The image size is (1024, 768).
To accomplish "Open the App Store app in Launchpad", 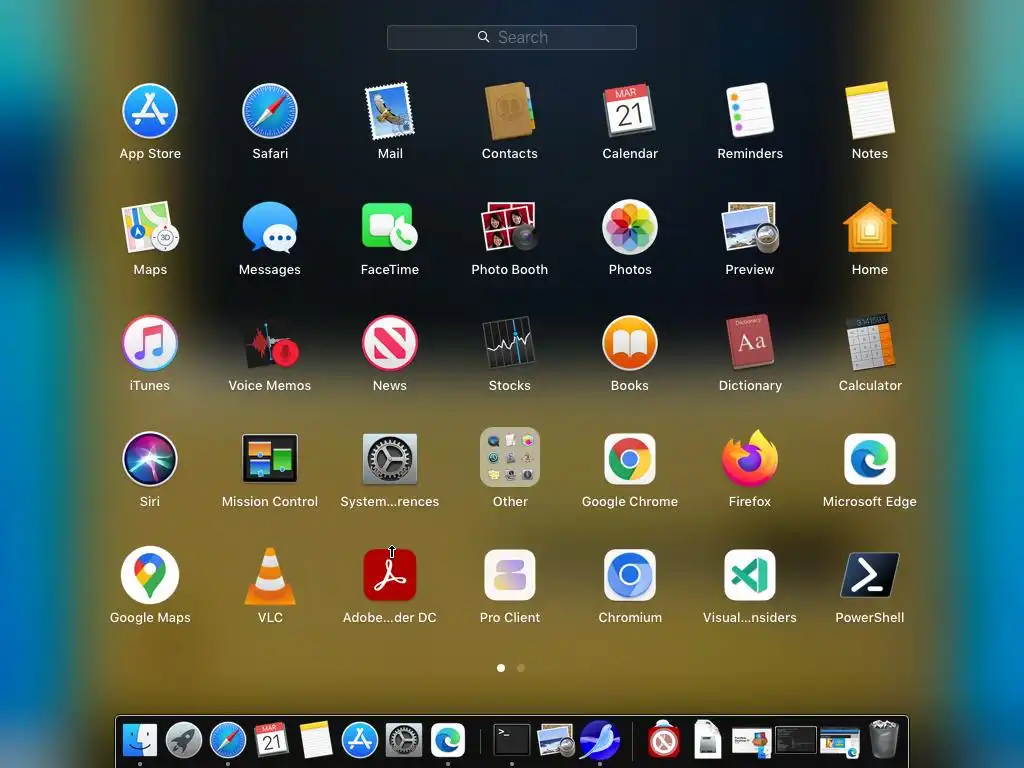I will [150, 111].
